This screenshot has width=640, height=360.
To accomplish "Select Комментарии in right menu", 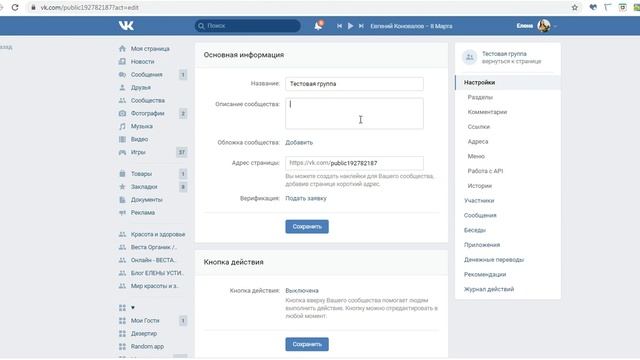I will pyautogui.click(x=487, y=112).
